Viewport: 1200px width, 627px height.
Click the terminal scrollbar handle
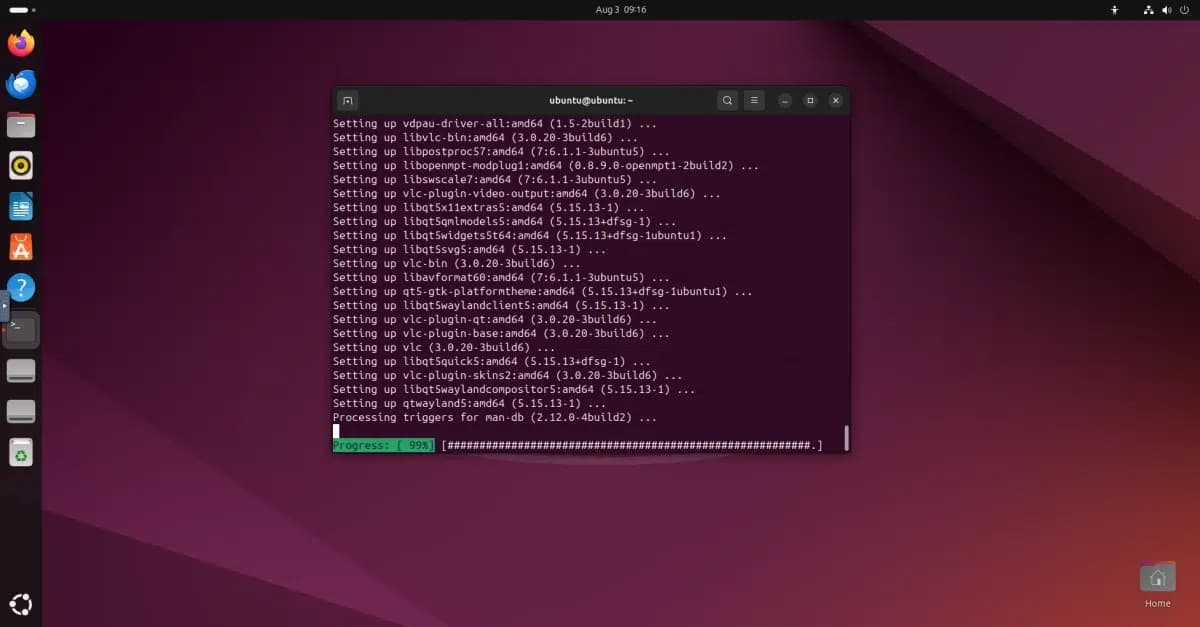(x=846, y=438)
